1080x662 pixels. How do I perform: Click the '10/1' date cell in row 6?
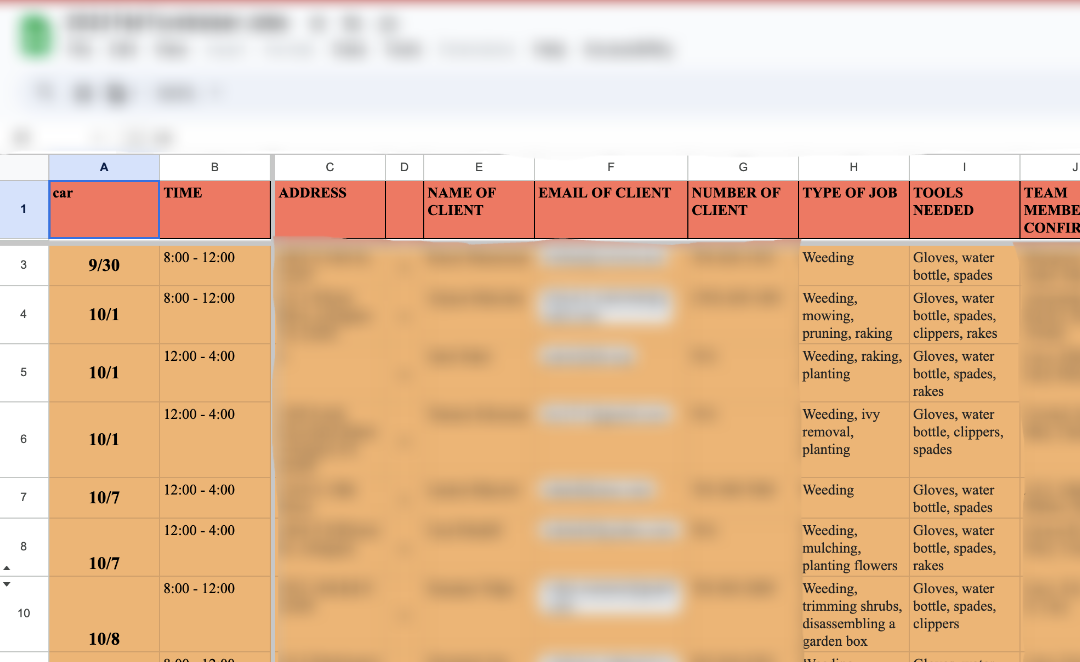[x=104, y=439]
